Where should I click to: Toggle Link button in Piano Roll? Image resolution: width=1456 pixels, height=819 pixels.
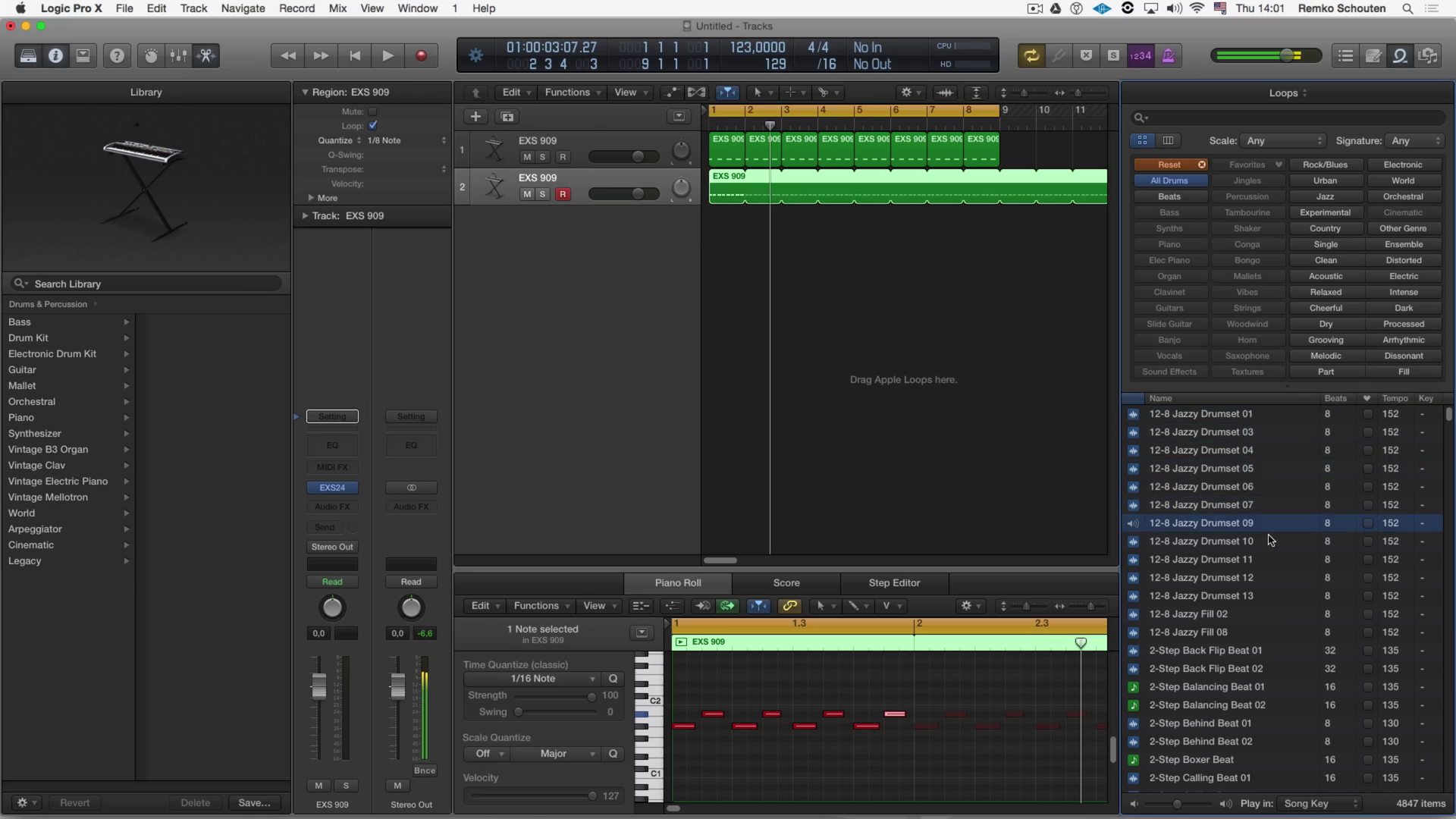(789, 605)
